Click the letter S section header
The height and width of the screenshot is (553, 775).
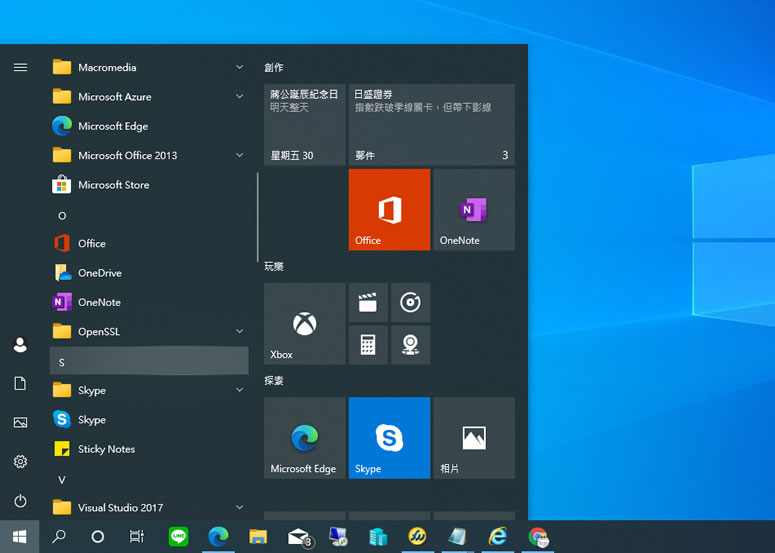[x=149, y=361]
